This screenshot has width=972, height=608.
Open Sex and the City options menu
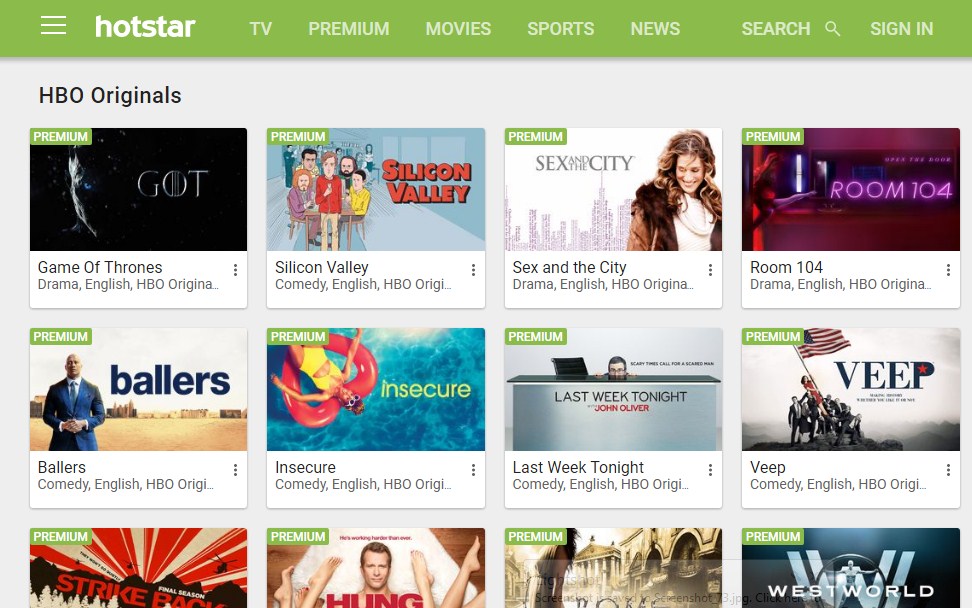coord(710,270)
